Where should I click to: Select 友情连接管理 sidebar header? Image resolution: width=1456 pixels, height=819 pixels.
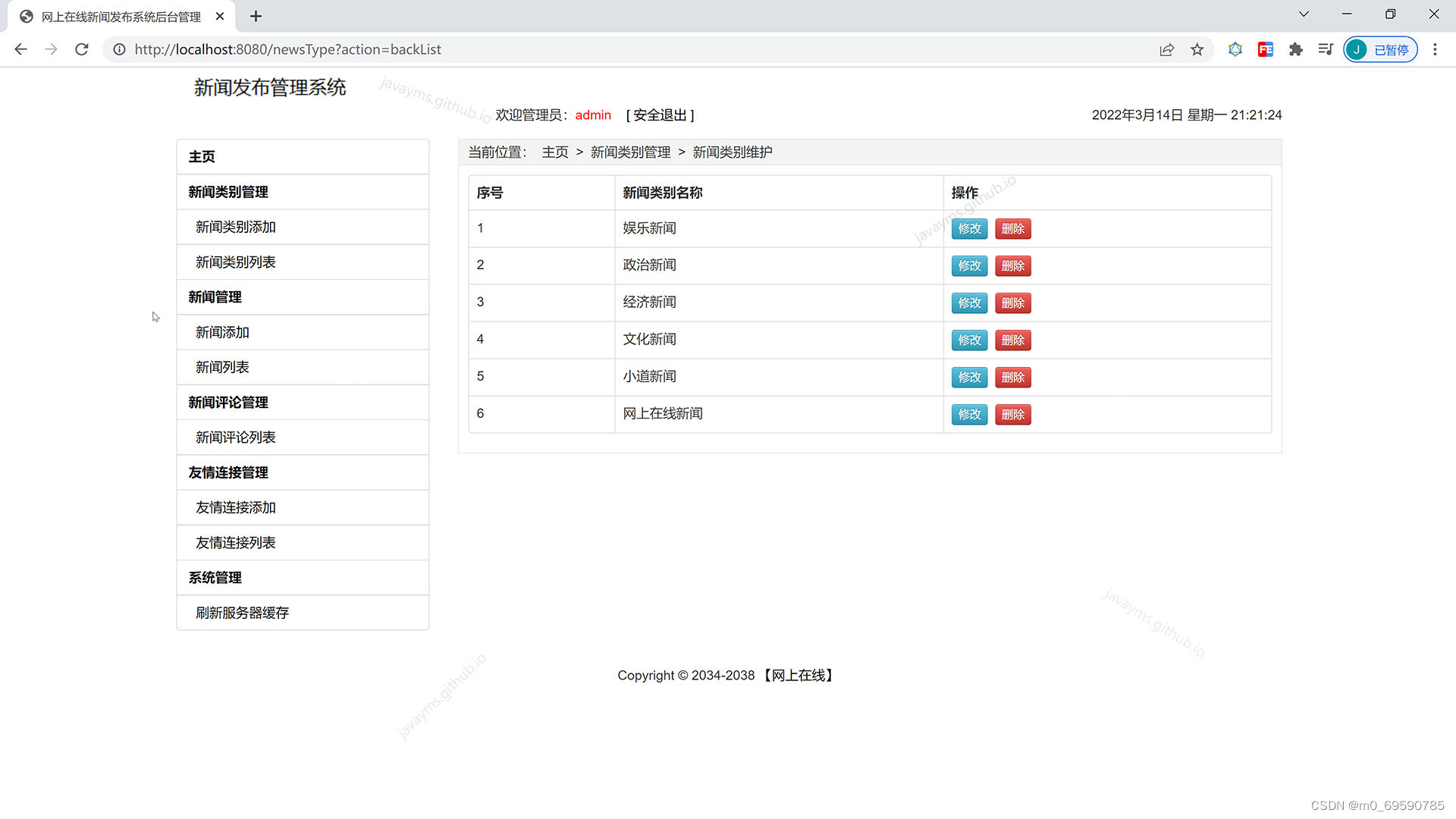coord(303,472)
